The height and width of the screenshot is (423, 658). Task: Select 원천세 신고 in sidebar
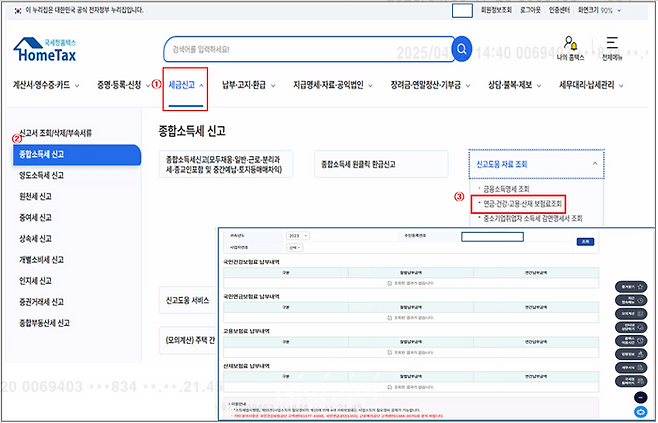35,196
